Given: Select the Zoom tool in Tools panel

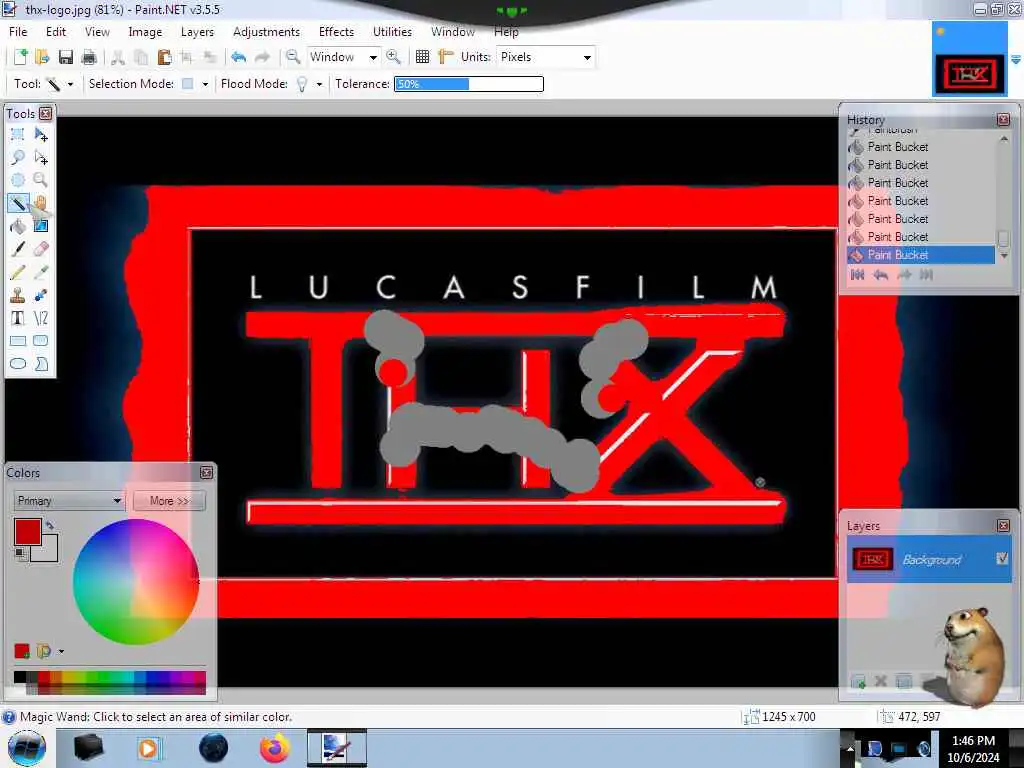Looking at the screenshot, I should coord(40,180).
